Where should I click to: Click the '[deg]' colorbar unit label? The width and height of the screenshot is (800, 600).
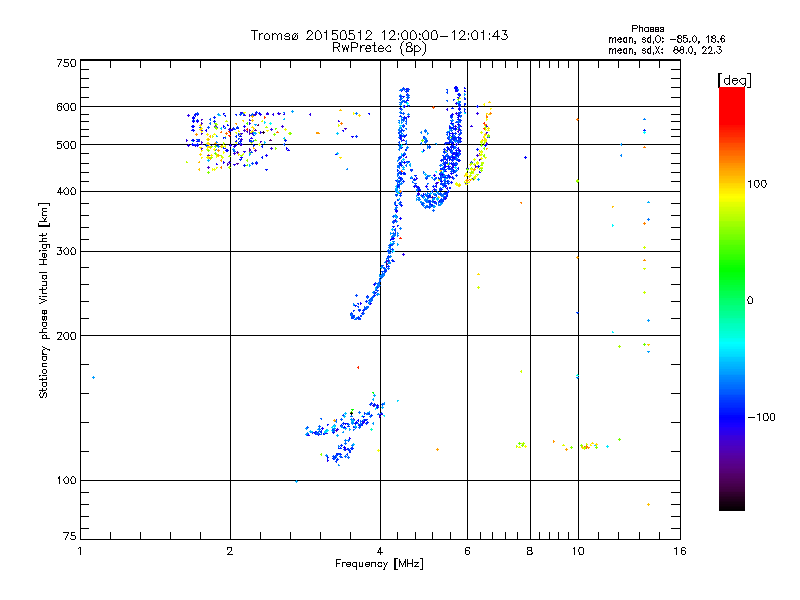click(734, 80)
